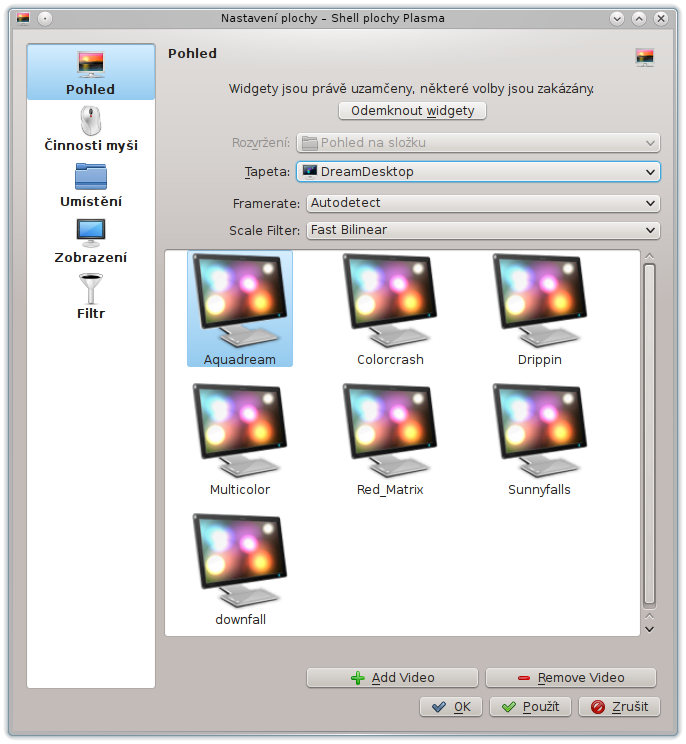Click the window menu icon in titlebar

tap(23, 19)
